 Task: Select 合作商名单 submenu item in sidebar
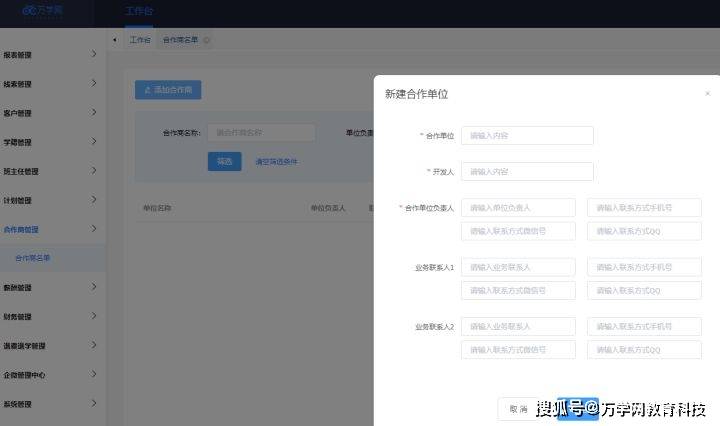tap(32, 258)
